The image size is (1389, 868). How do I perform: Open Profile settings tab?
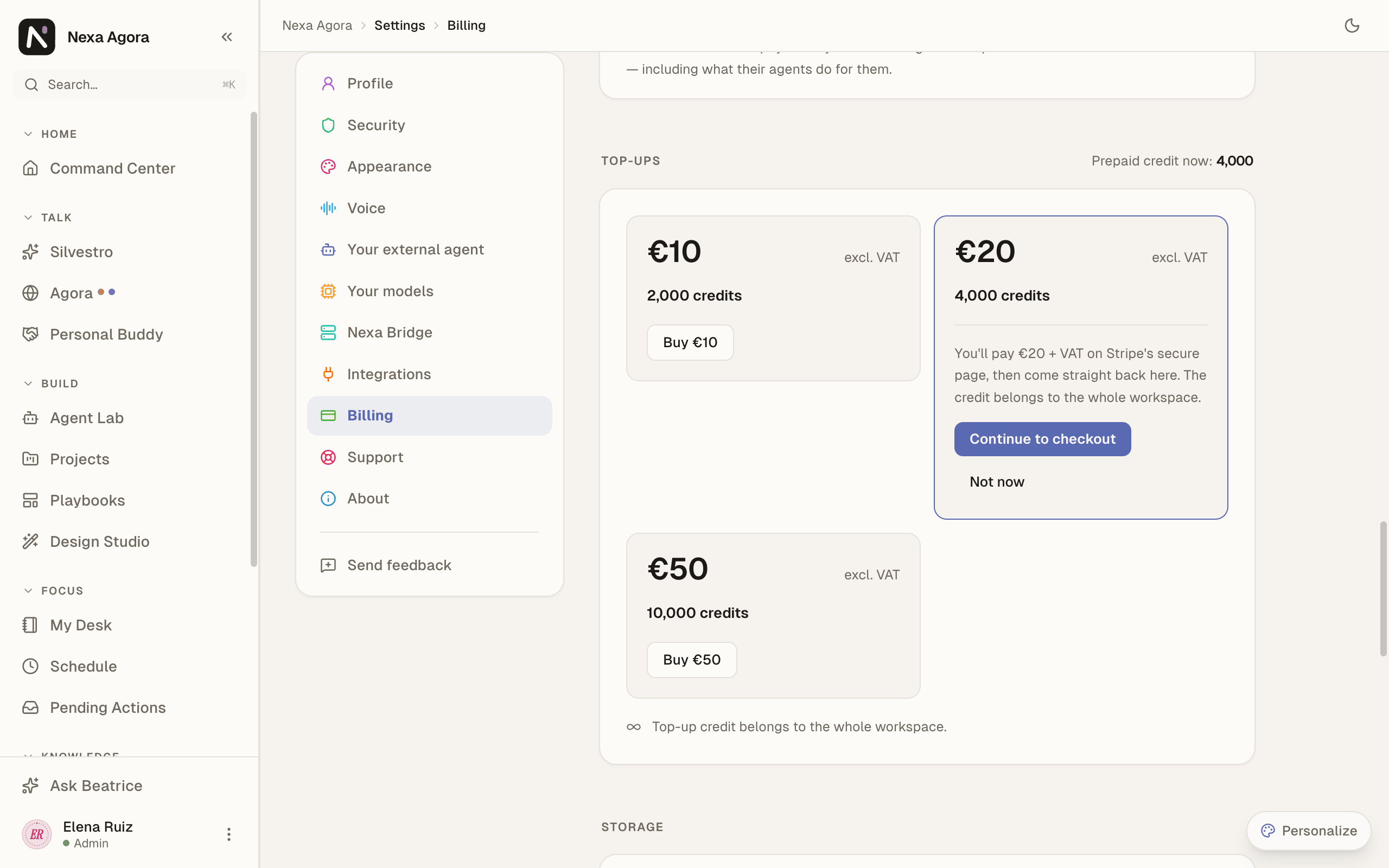coord(429,84)
